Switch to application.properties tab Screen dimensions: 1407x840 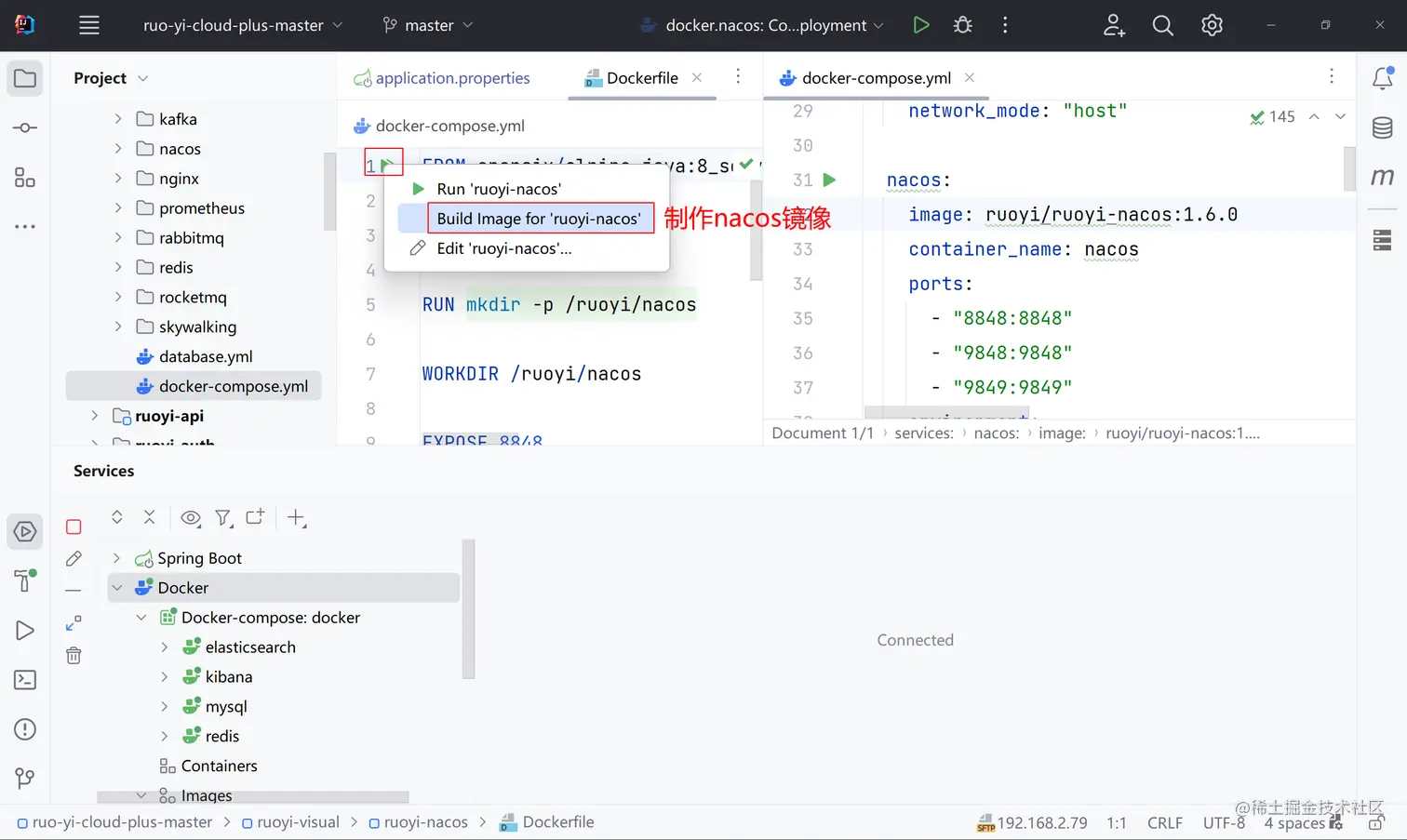click(x=442, y=78)
